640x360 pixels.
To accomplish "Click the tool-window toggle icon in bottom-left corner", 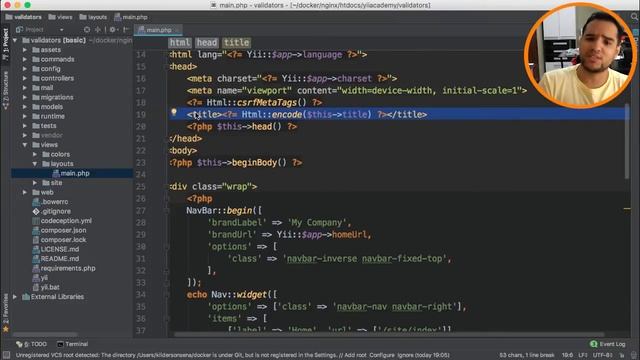I will (6, 355).
